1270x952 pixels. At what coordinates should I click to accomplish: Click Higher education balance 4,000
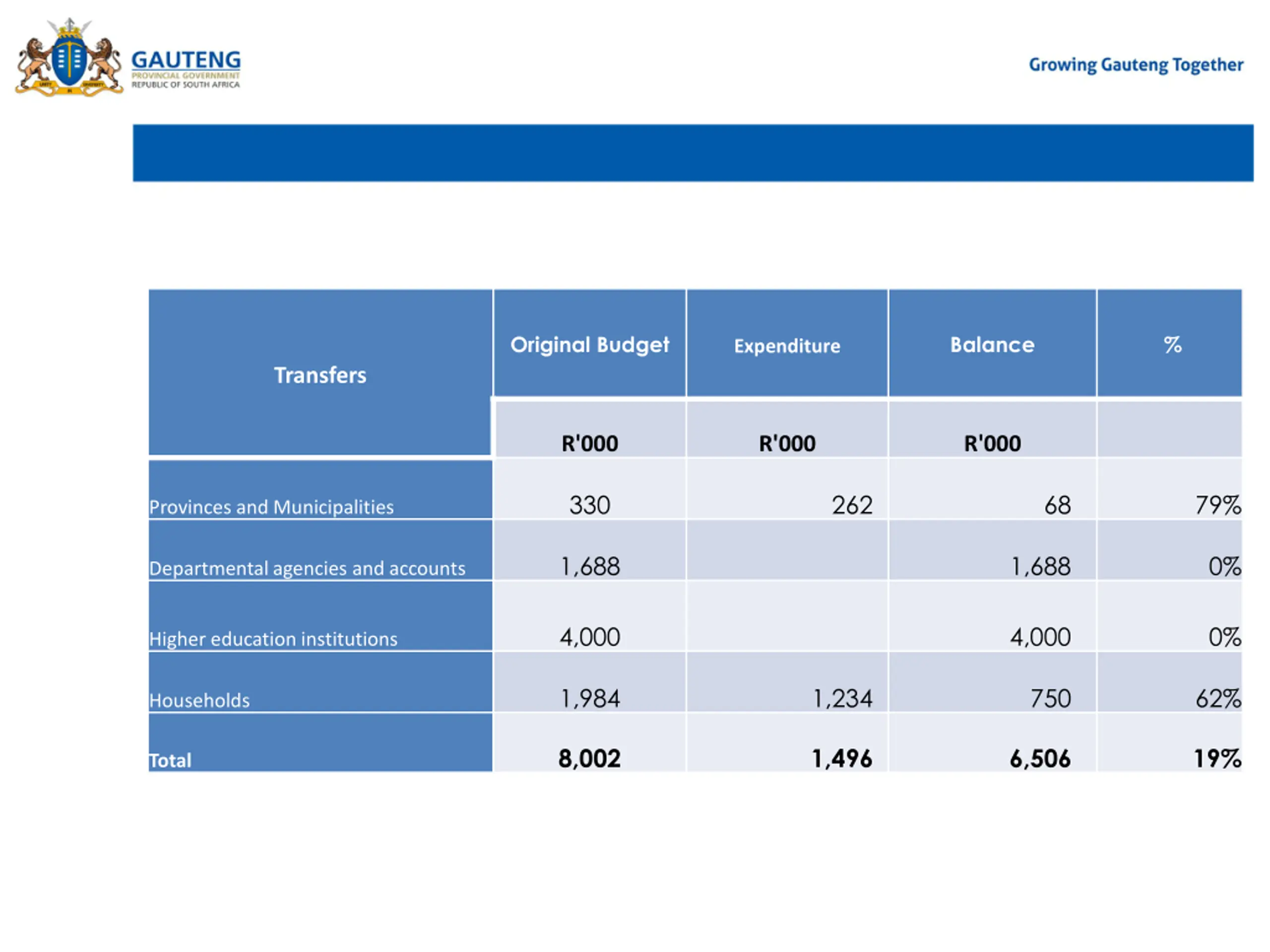click(x=1040, y=638)
